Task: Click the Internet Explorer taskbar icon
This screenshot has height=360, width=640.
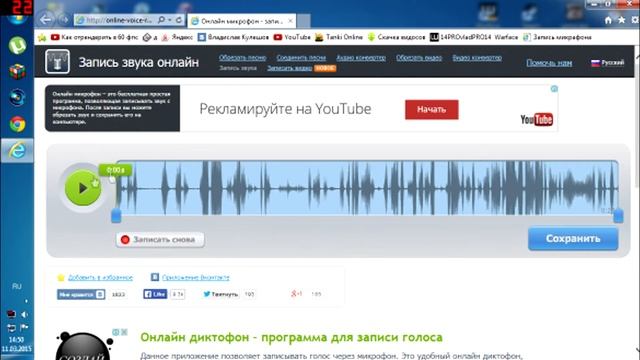Action: tap(17, 151)
